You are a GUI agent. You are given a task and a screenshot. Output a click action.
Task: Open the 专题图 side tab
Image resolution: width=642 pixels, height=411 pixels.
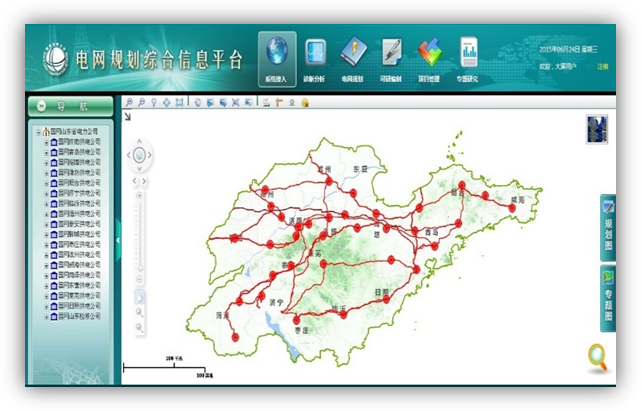point(608,298)
